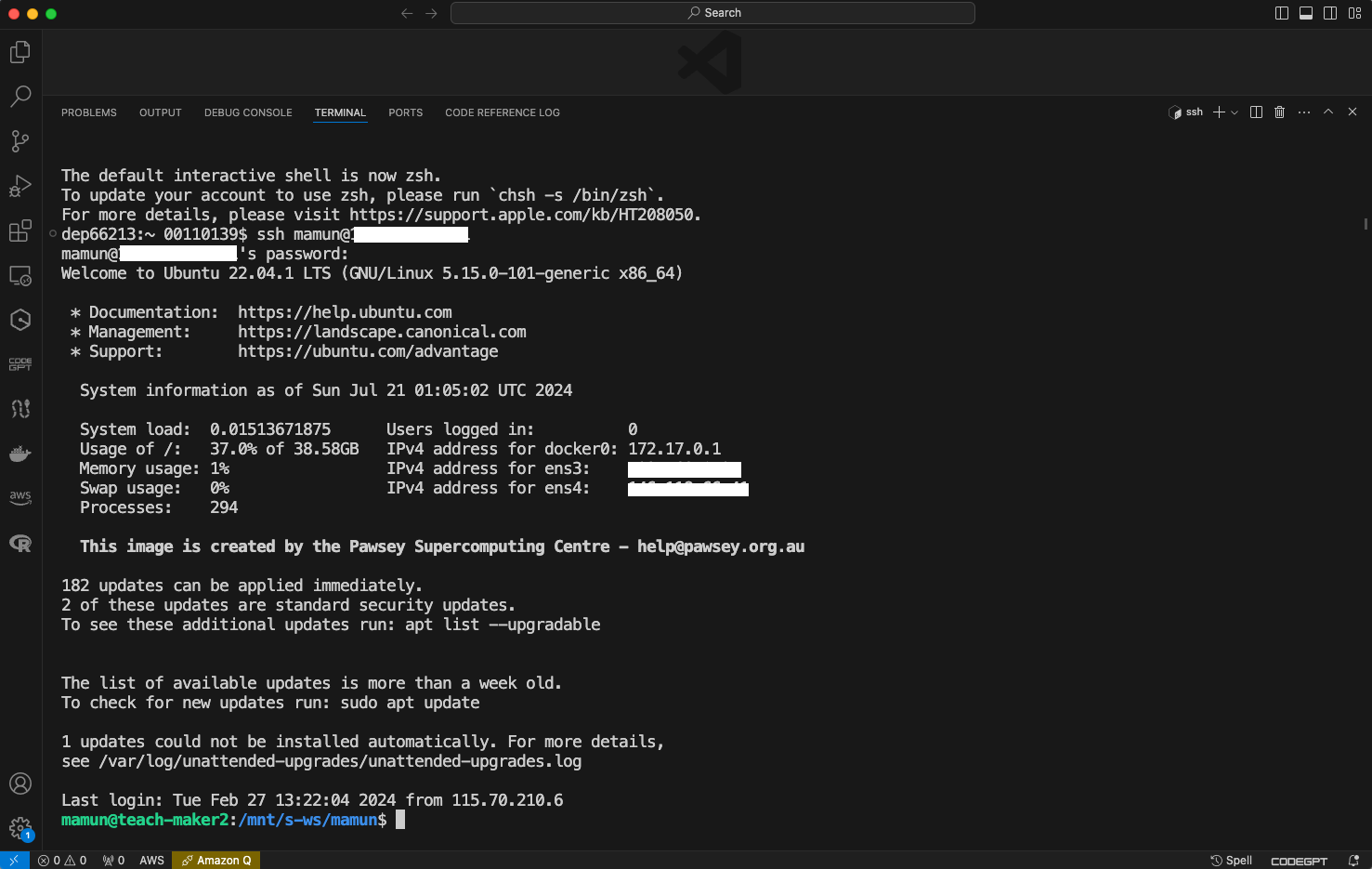Viewport: 1372px width, 869px height.
Task: Switch to the PORTS tab
Action: tap(405, 112)
